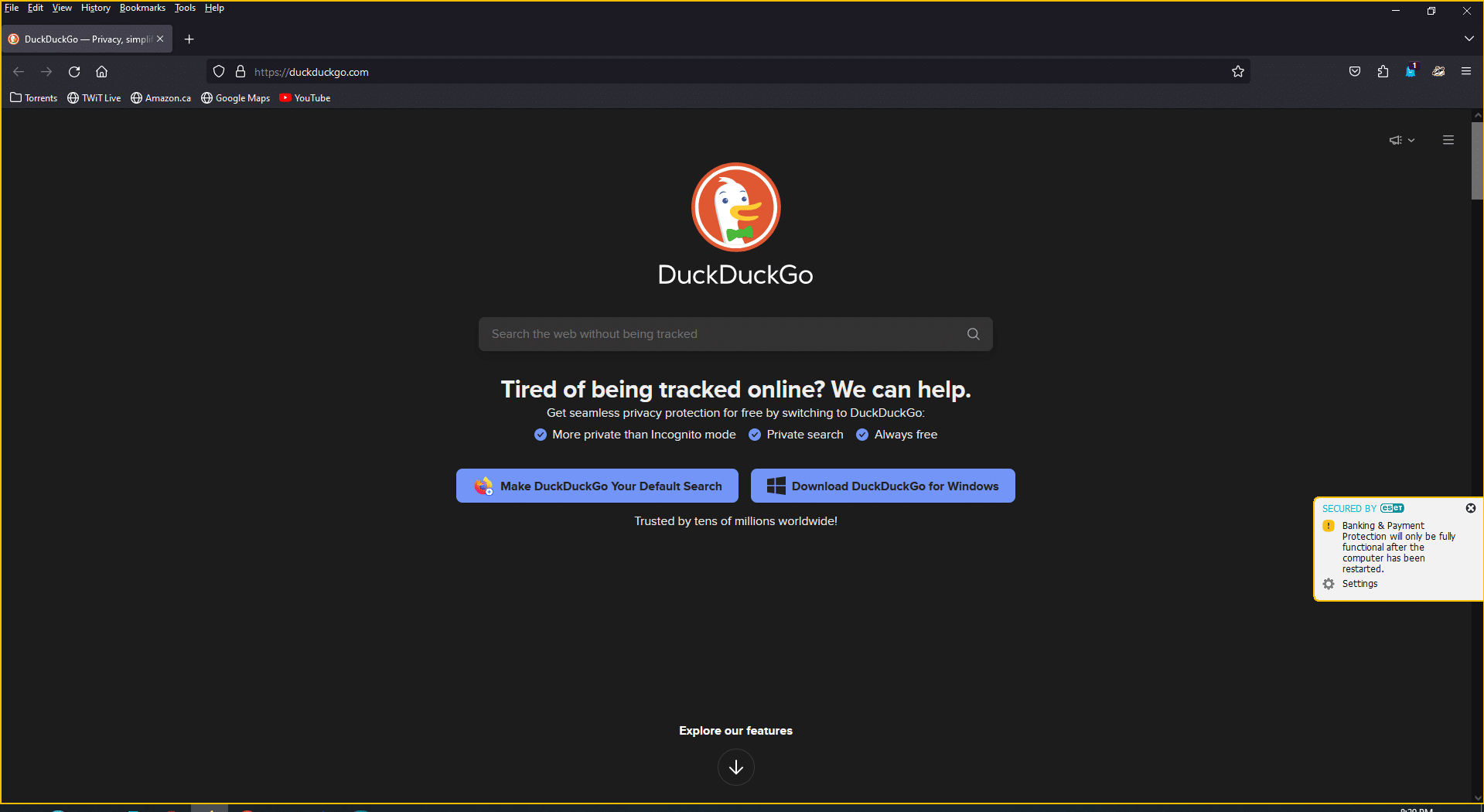This screenshot has height=812, width=1484.
Task: Click the scrollbar down arrow
Action: click(x=1477, y=798)
